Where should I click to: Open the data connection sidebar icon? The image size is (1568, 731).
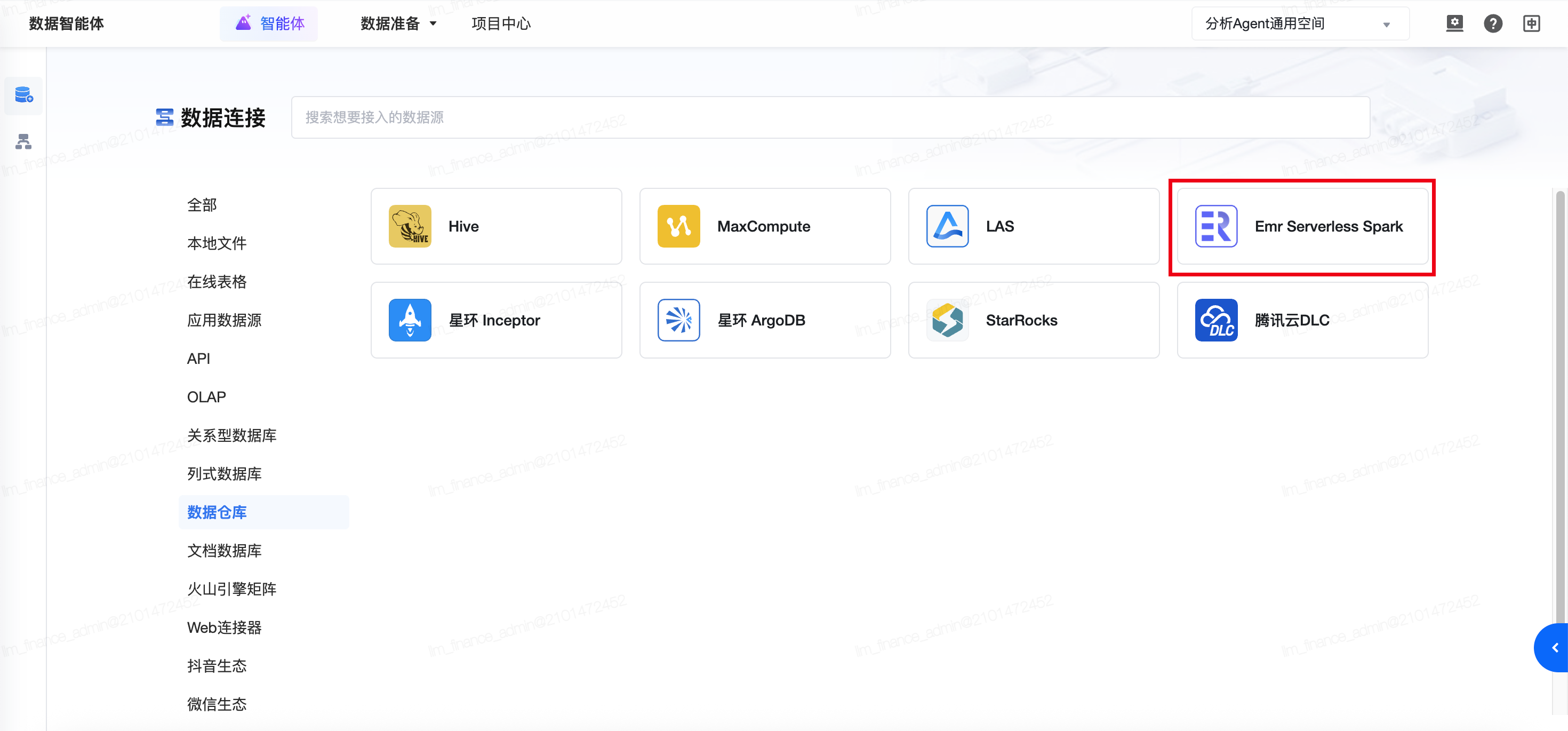tap(24, 95)
